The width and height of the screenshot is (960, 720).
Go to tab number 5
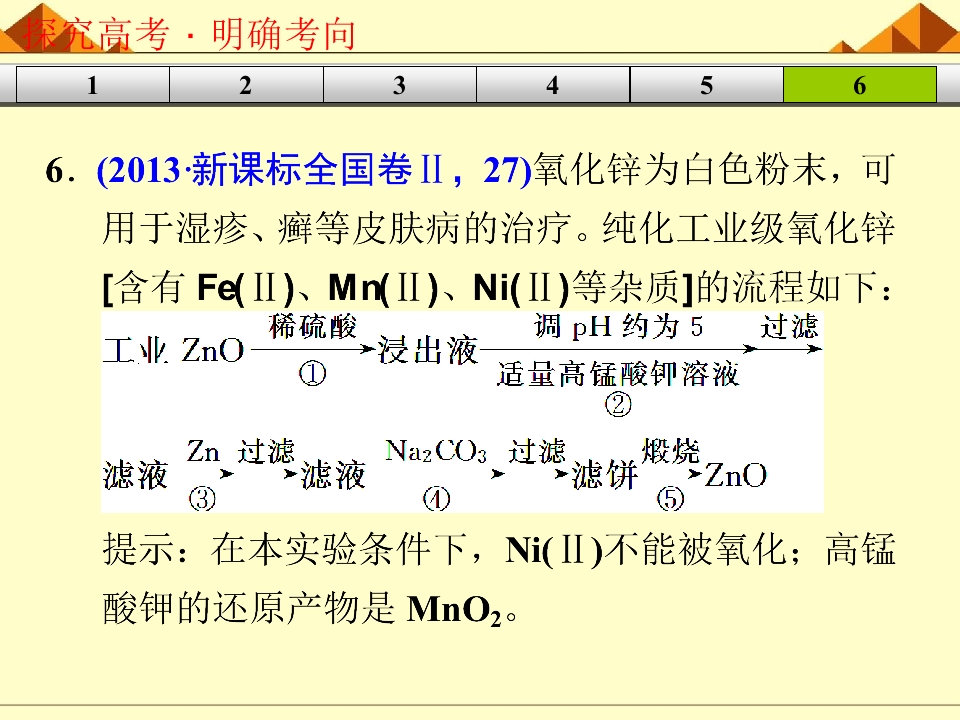[x=707, y=84]
